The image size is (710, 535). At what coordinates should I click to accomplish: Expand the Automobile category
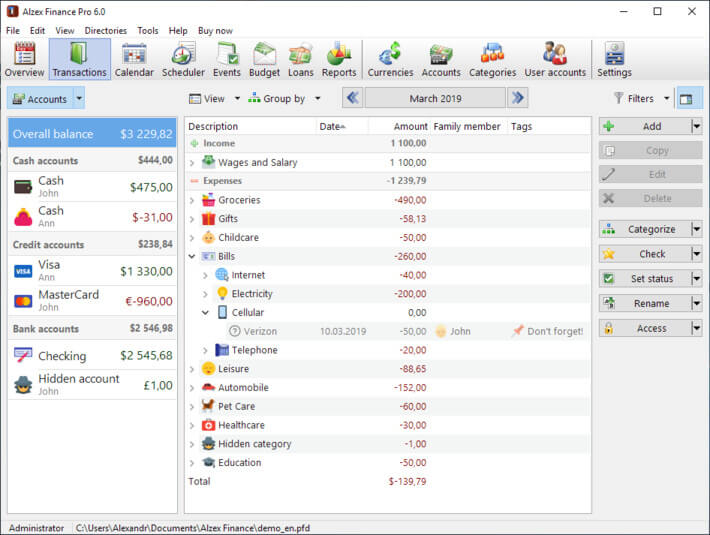(192, 388)
